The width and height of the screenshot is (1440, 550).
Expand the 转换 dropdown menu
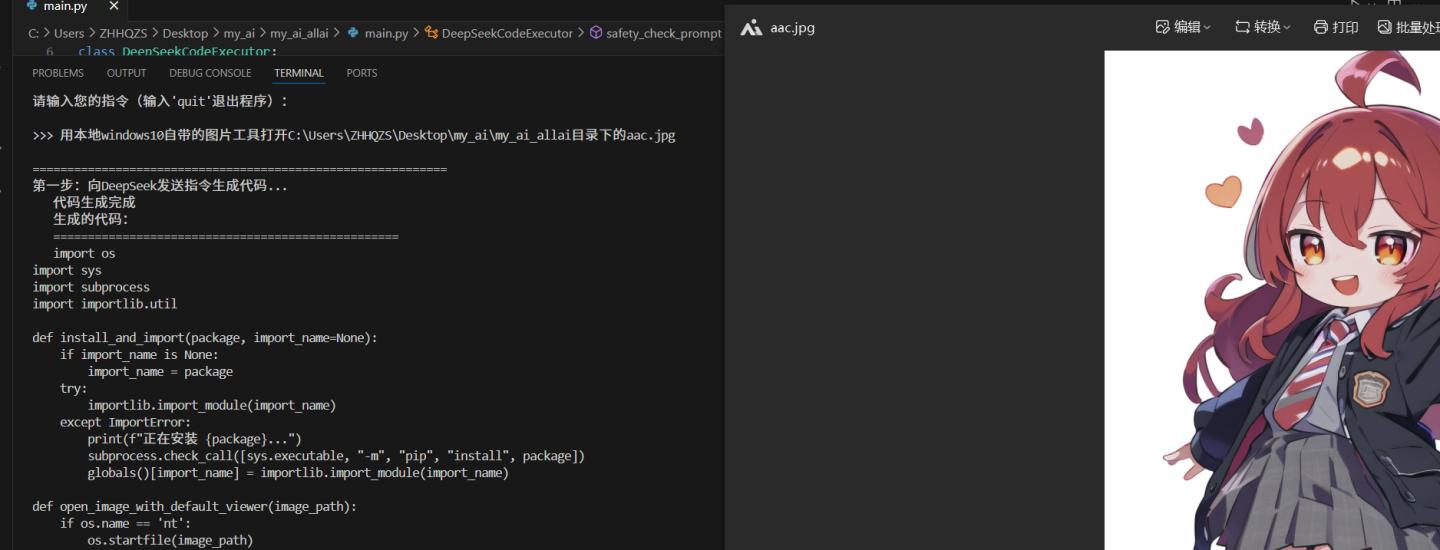coord(1262,27)
